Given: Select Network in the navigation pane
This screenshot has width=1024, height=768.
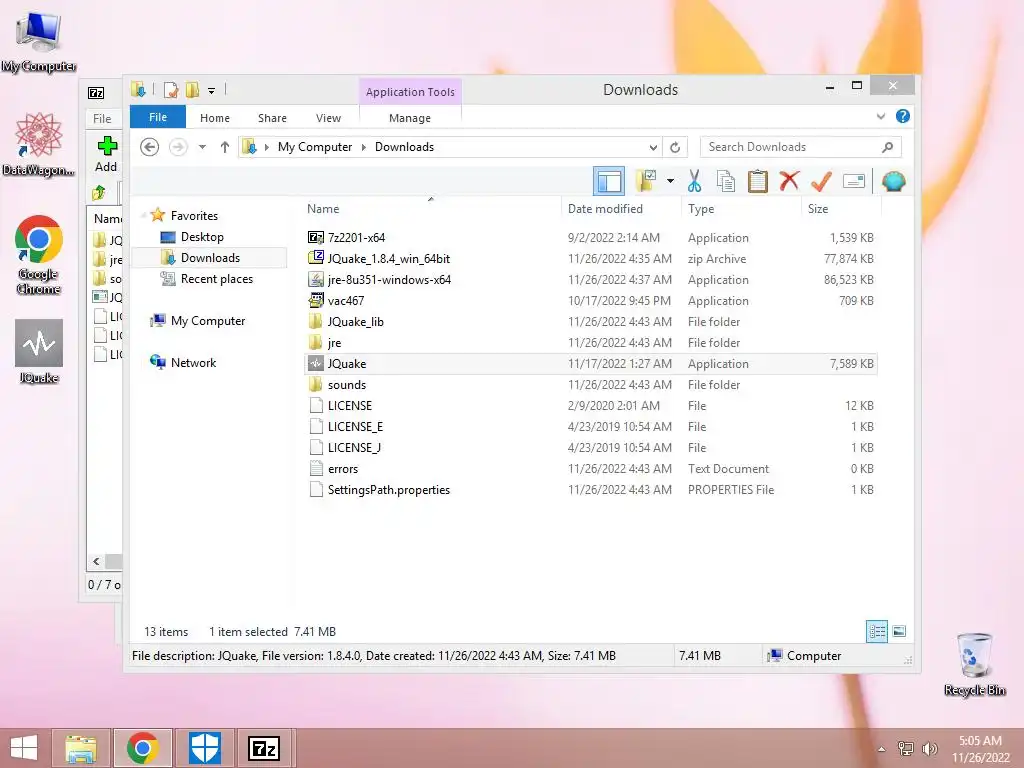Looking at the screenshot, I should point(193,362).
